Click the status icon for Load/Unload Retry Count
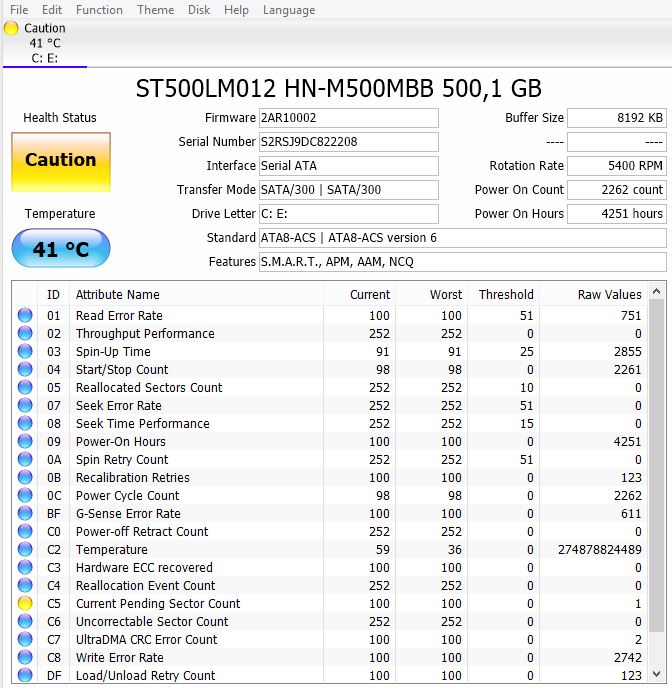This screenshot has height=688, width=672. click(x=25, y=675)
